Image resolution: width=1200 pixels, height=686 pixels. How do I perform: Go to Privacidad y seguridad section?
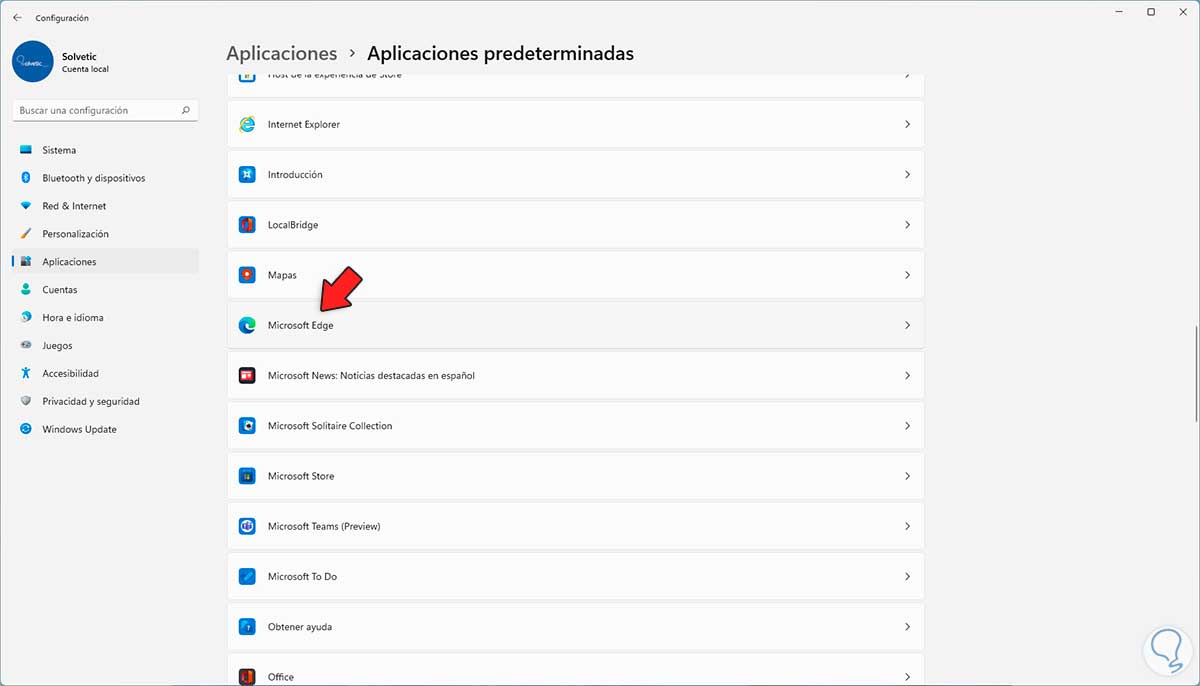pos(90,401)
